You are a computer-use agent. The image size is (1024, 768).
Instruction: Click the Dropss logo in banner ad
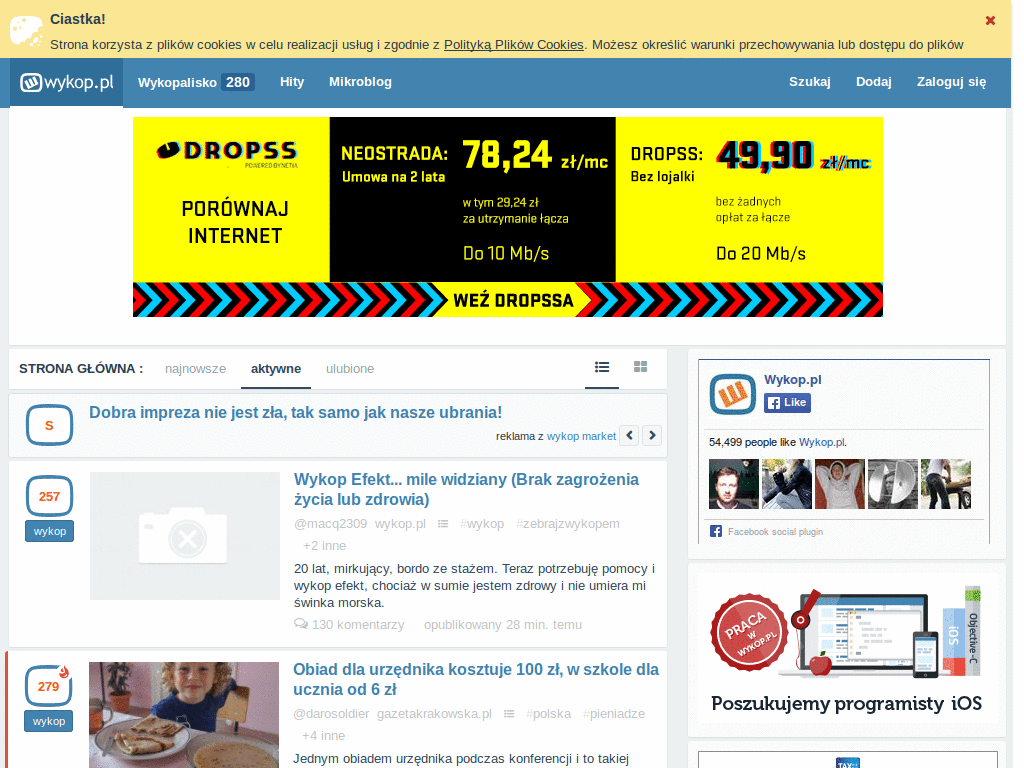pyautogui.click(x=227, y=152)
